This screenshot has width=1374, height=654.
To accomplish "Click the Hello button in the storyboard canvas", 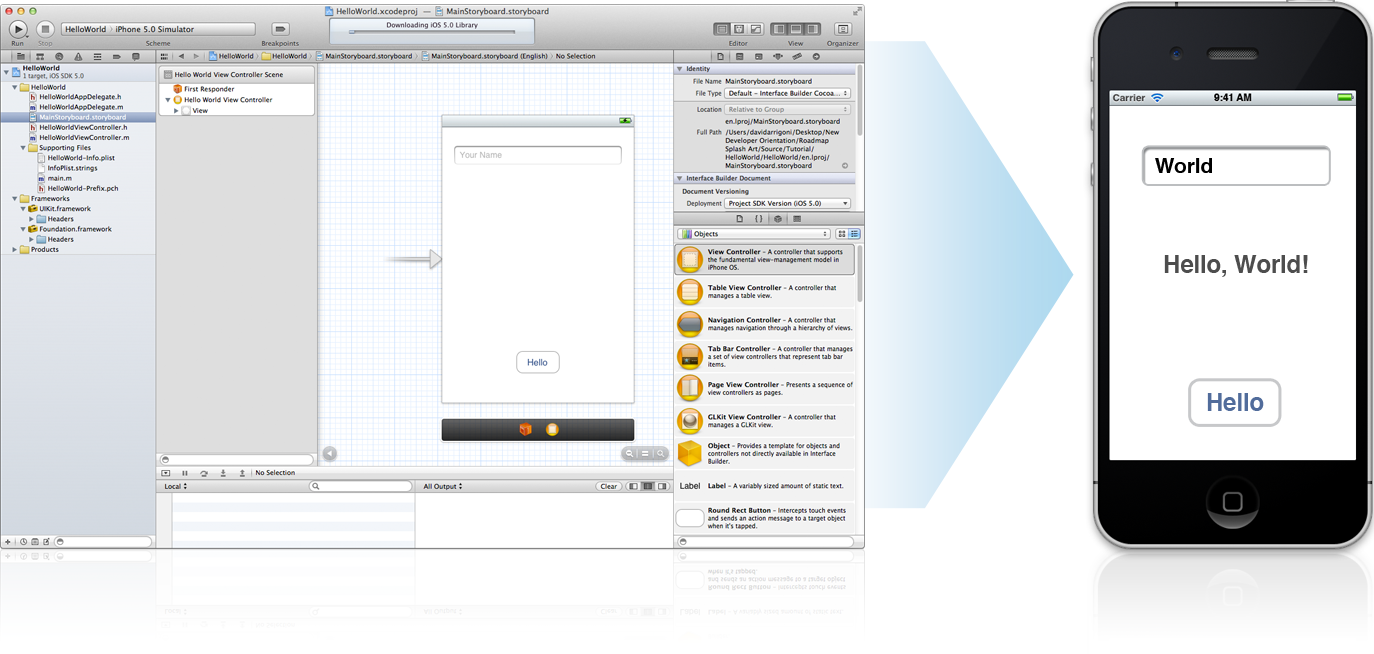I will (538, 362).
